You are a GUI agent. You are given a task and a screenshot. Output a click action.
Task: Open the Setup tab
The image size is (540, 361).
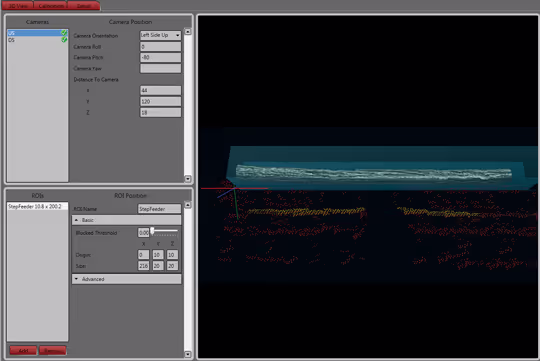(x=84, y=5)
